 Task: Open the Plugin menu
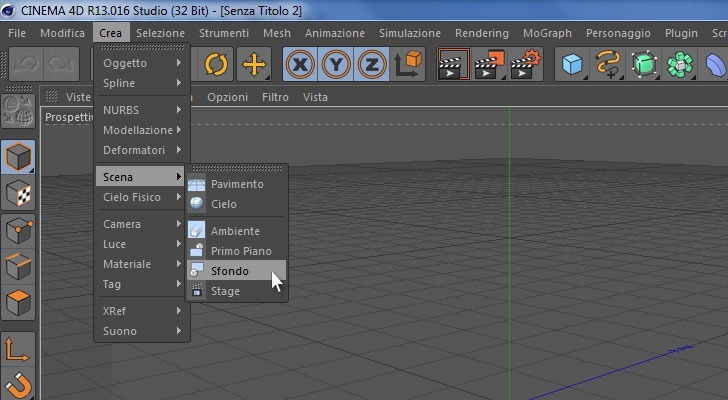coord(681,33)
